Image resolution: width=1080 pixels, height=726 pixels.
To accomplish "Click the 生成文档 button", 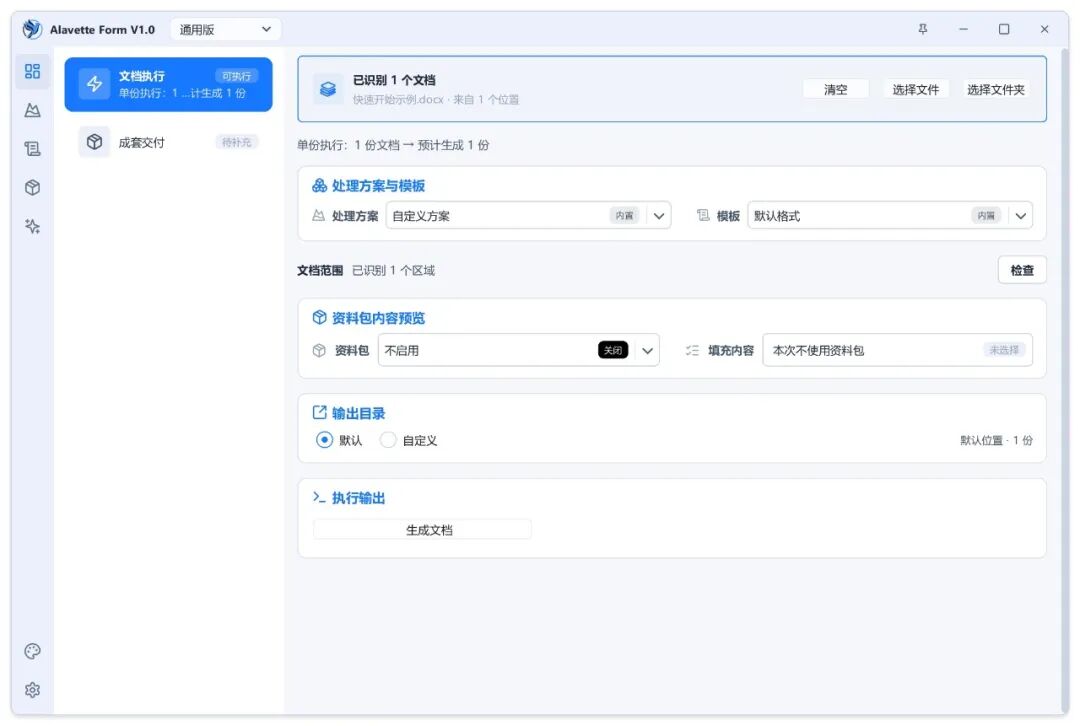I will pyautogui.click(x=422, y=529).
